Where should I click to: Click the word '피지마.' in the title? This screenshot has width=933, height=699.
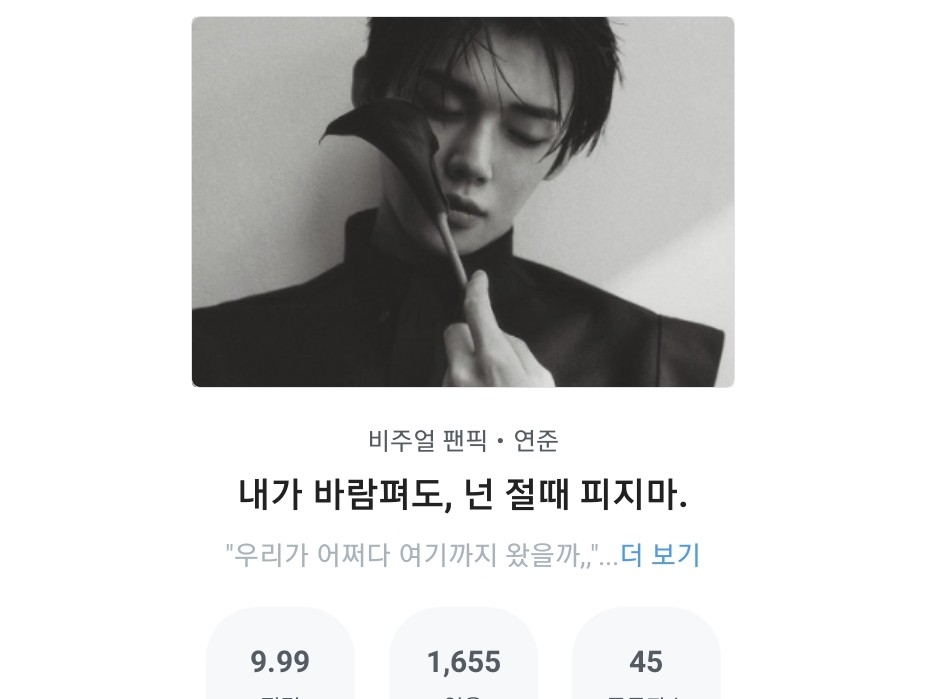tap(634, 494)
